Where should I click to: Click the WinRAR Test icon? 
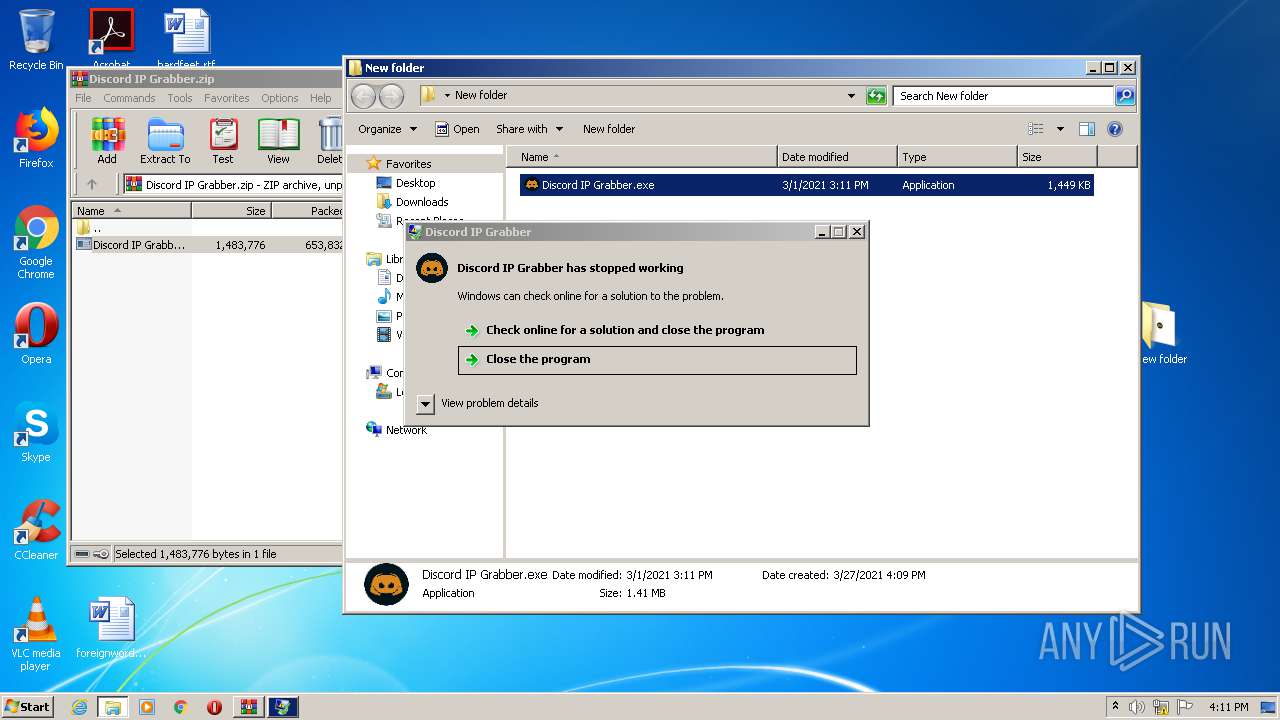point(223,141)
